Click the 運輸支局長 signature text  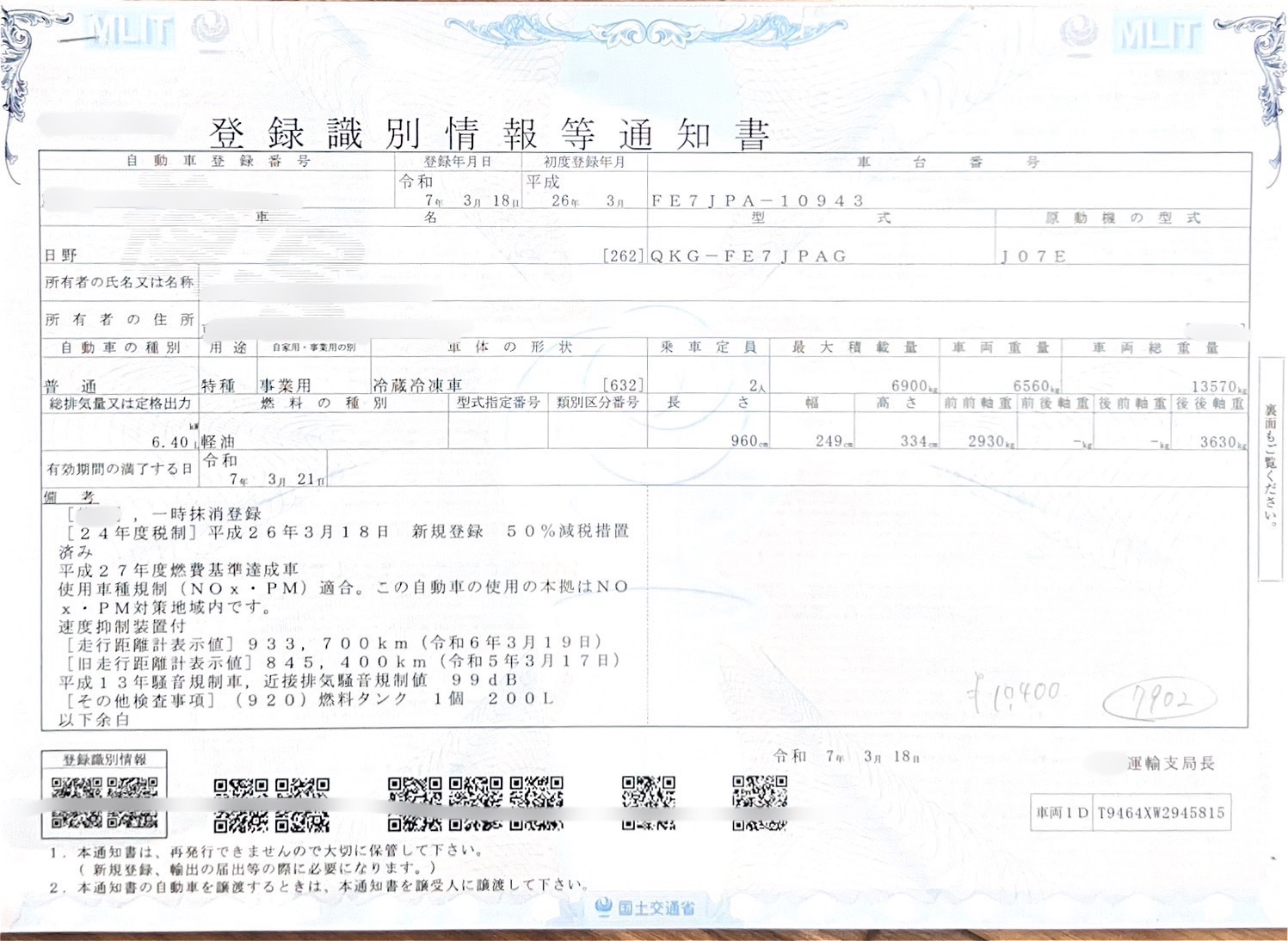point(1170,763)
